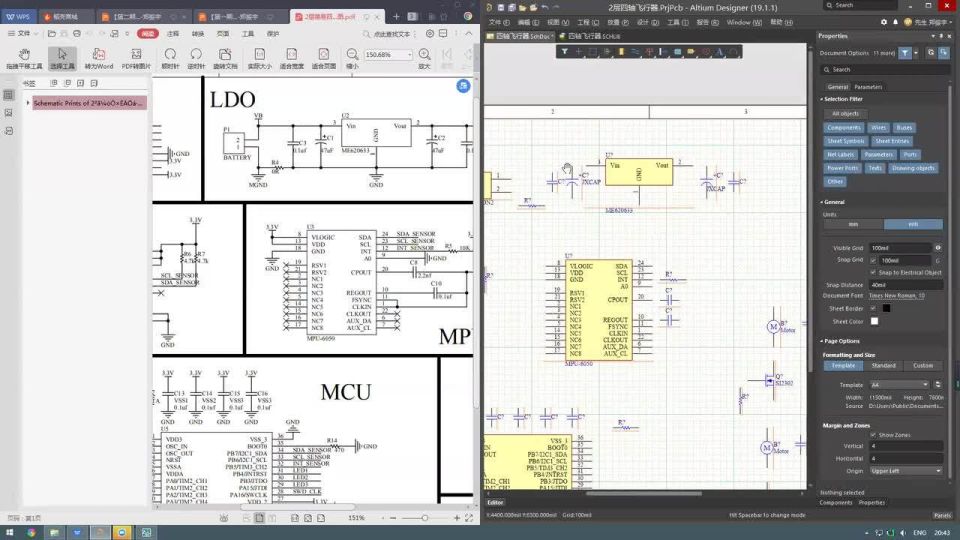Select mm units toggle
Image resolution: width=960 pixels, height=540 pixels.
tap(853, 224)
